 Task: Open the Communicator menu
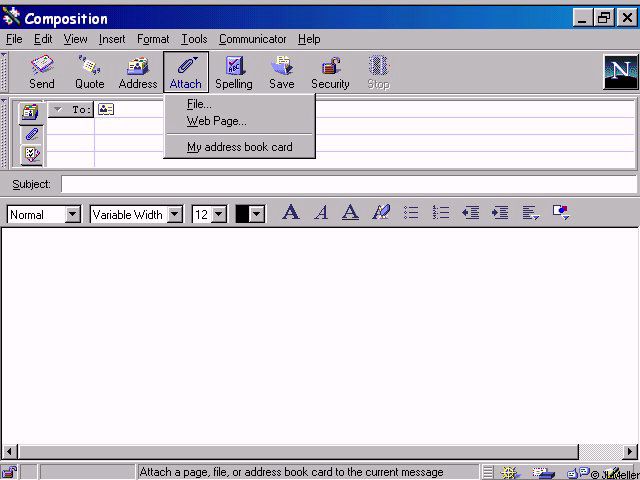pos(253,39)
